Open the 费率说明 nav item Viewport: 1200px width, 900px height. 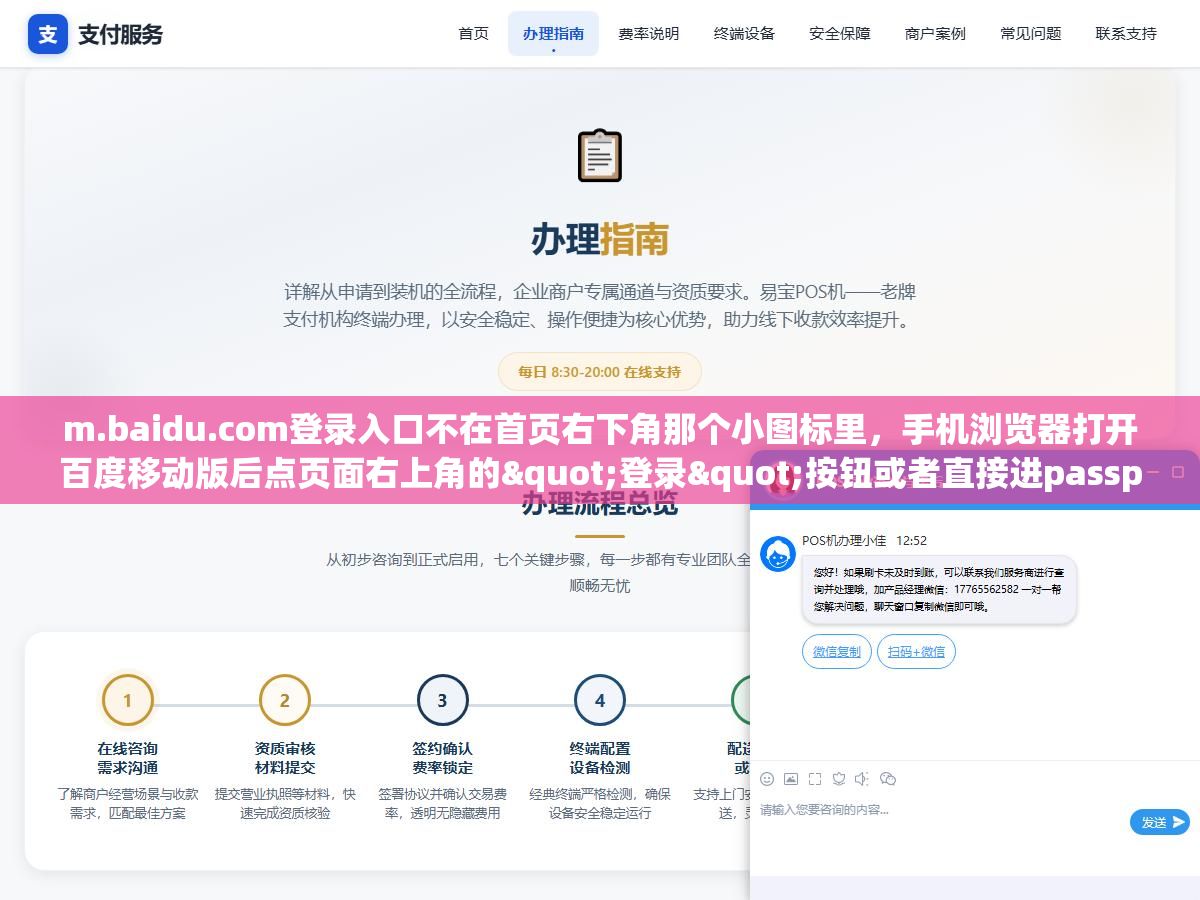[x=649, y=33]
